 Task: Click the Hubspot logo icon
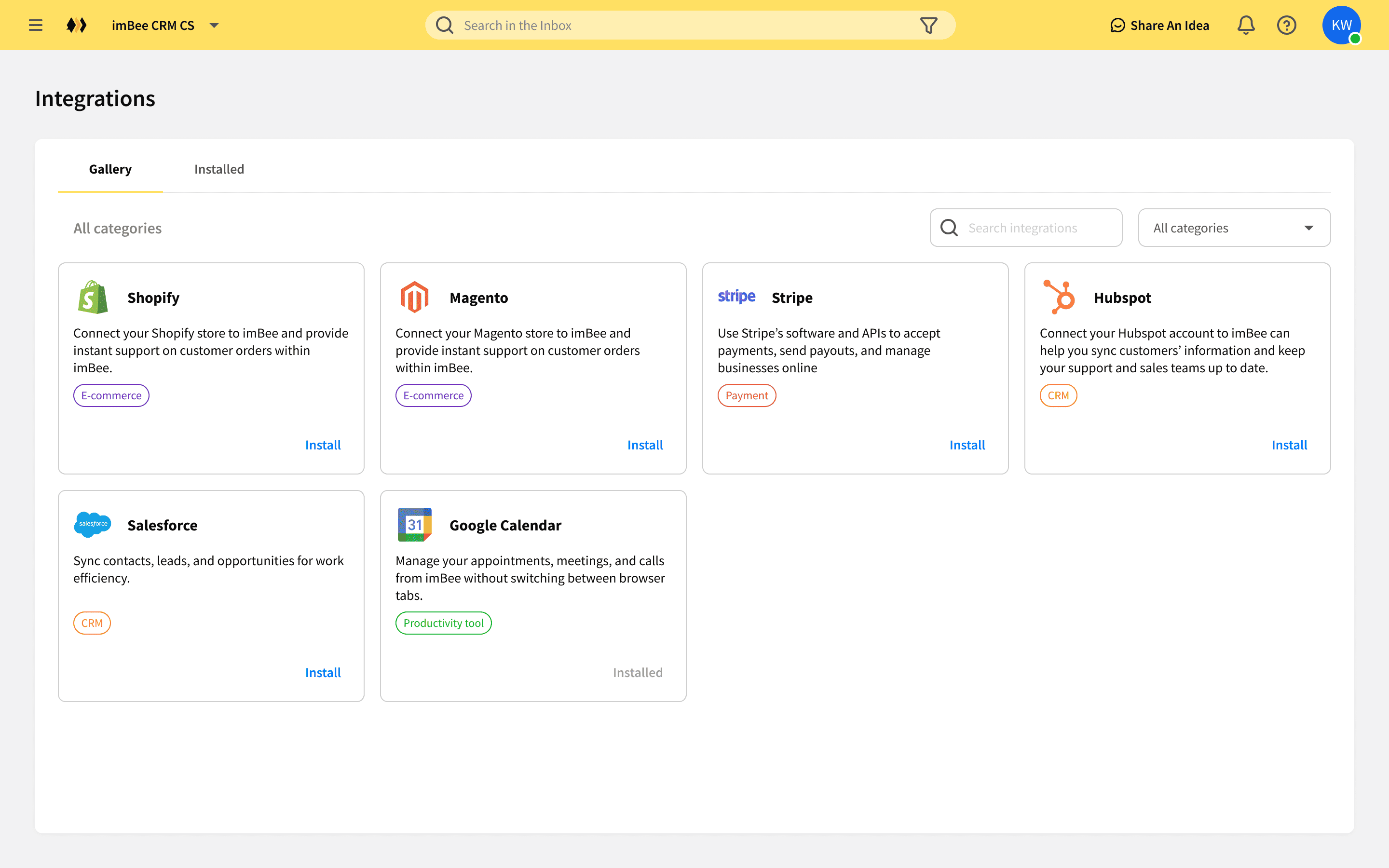click(1059, 298)
